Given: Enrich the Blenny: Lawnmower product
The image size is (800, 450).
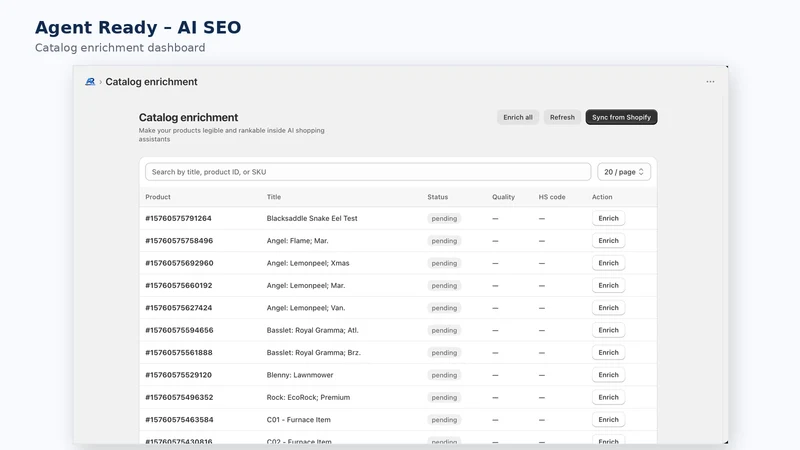Looking at the screenshot, I should click(x=608, y=375).
